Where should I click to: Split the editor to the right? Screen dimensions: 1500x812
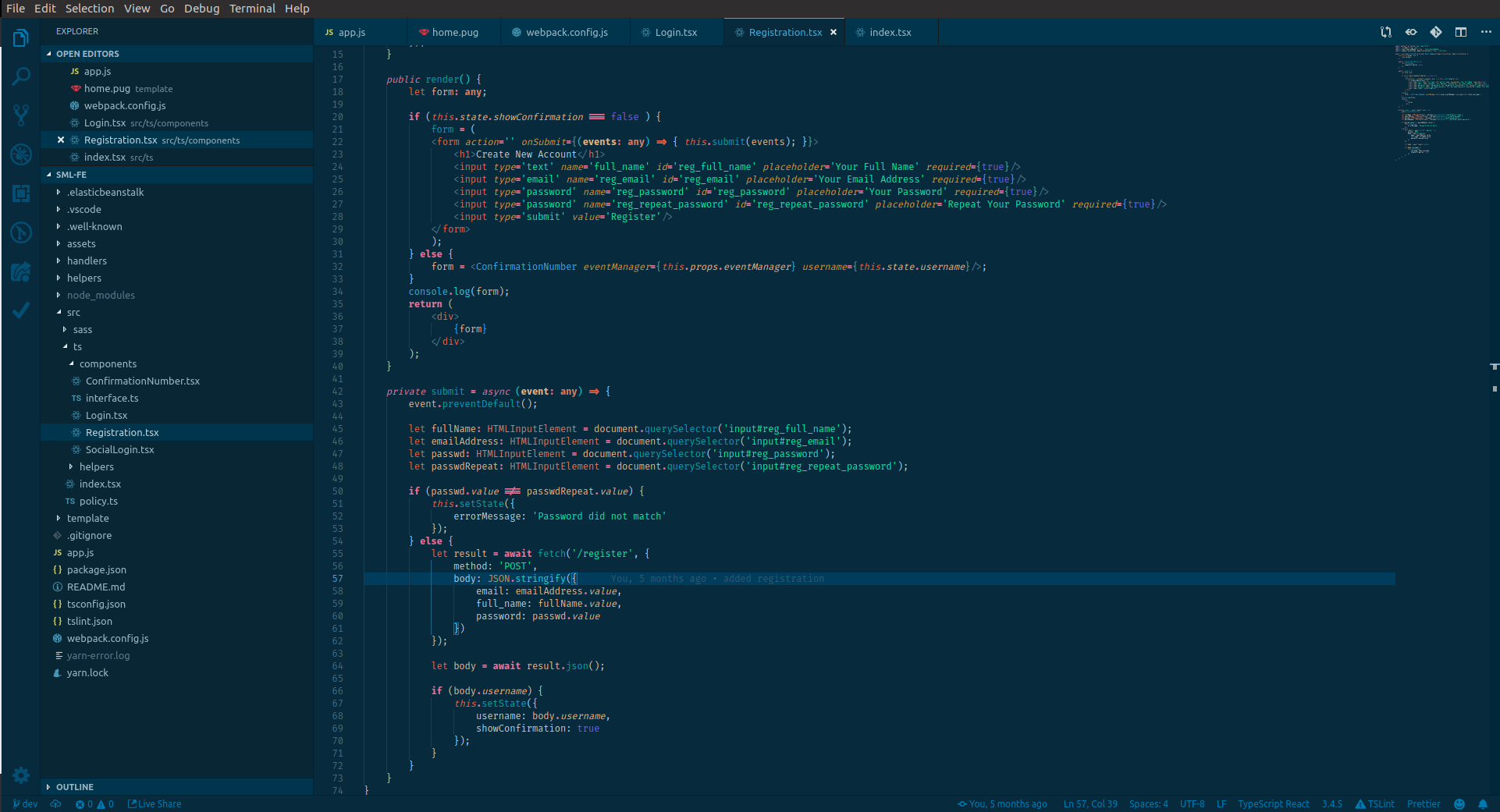[1461, 32]
